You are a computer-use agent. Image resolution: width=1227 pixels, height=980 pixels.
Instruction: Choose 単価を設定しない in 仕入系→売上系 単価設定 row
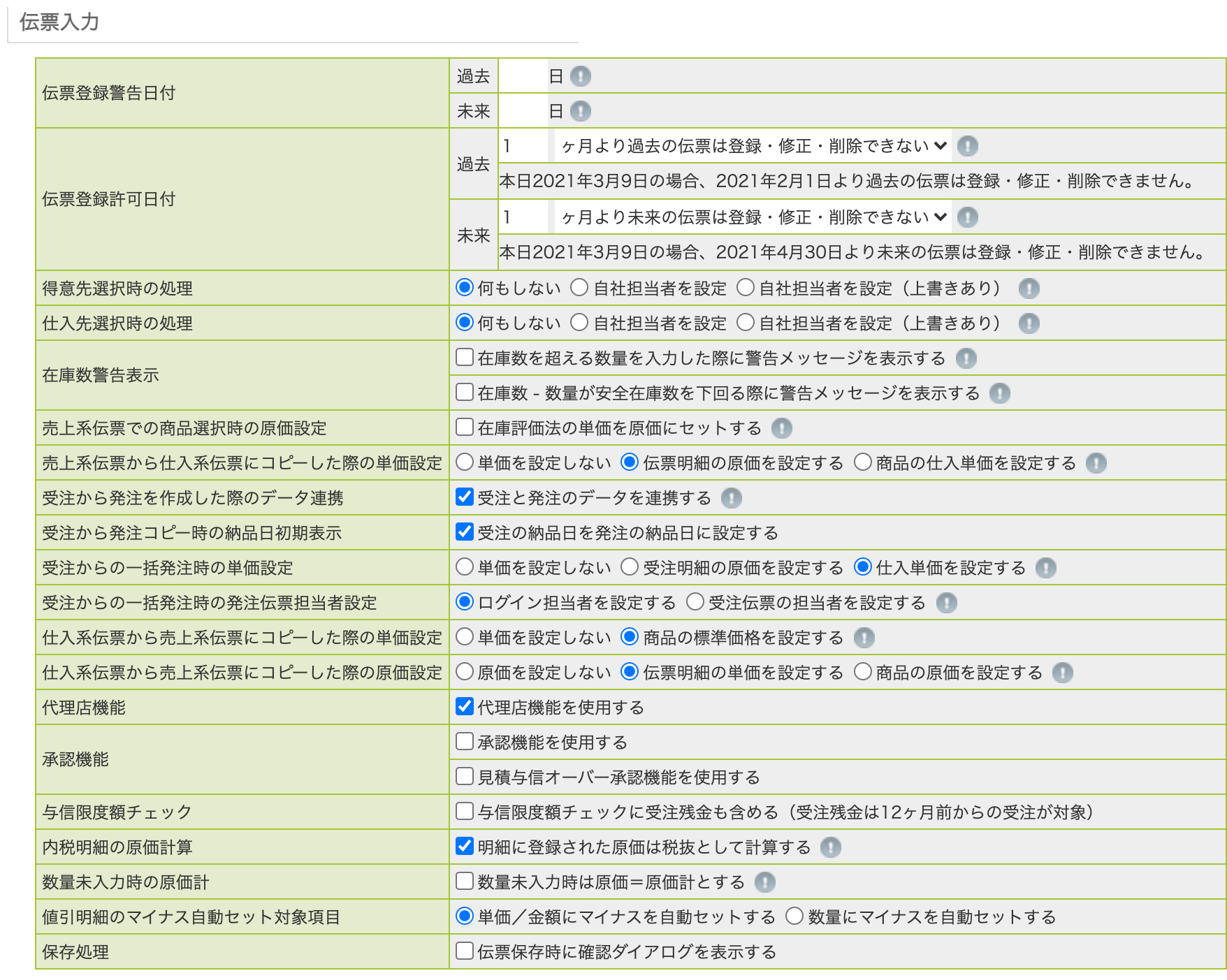[x=465, y=636]
